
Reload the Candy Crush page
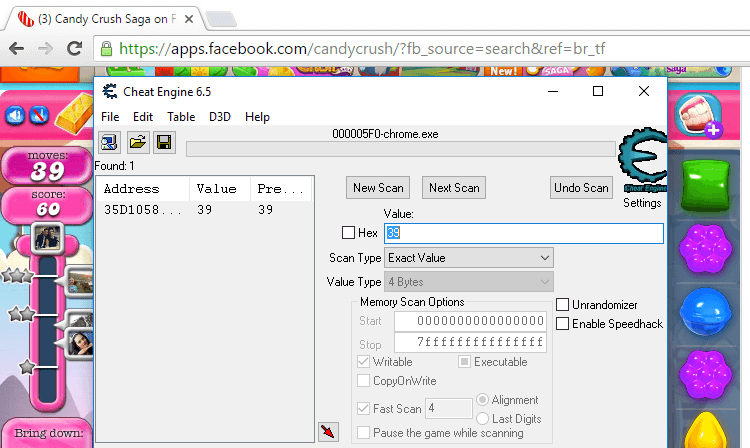pos(74,48)
